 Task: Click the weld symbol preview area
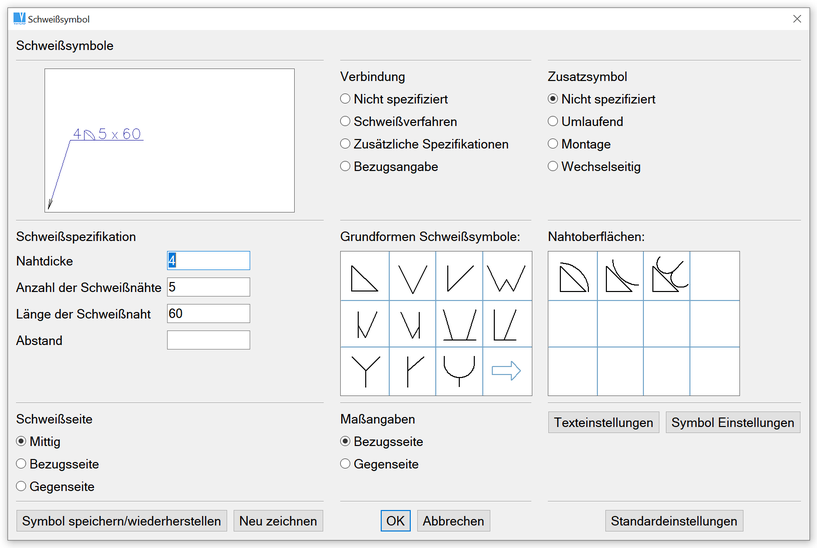169,140
